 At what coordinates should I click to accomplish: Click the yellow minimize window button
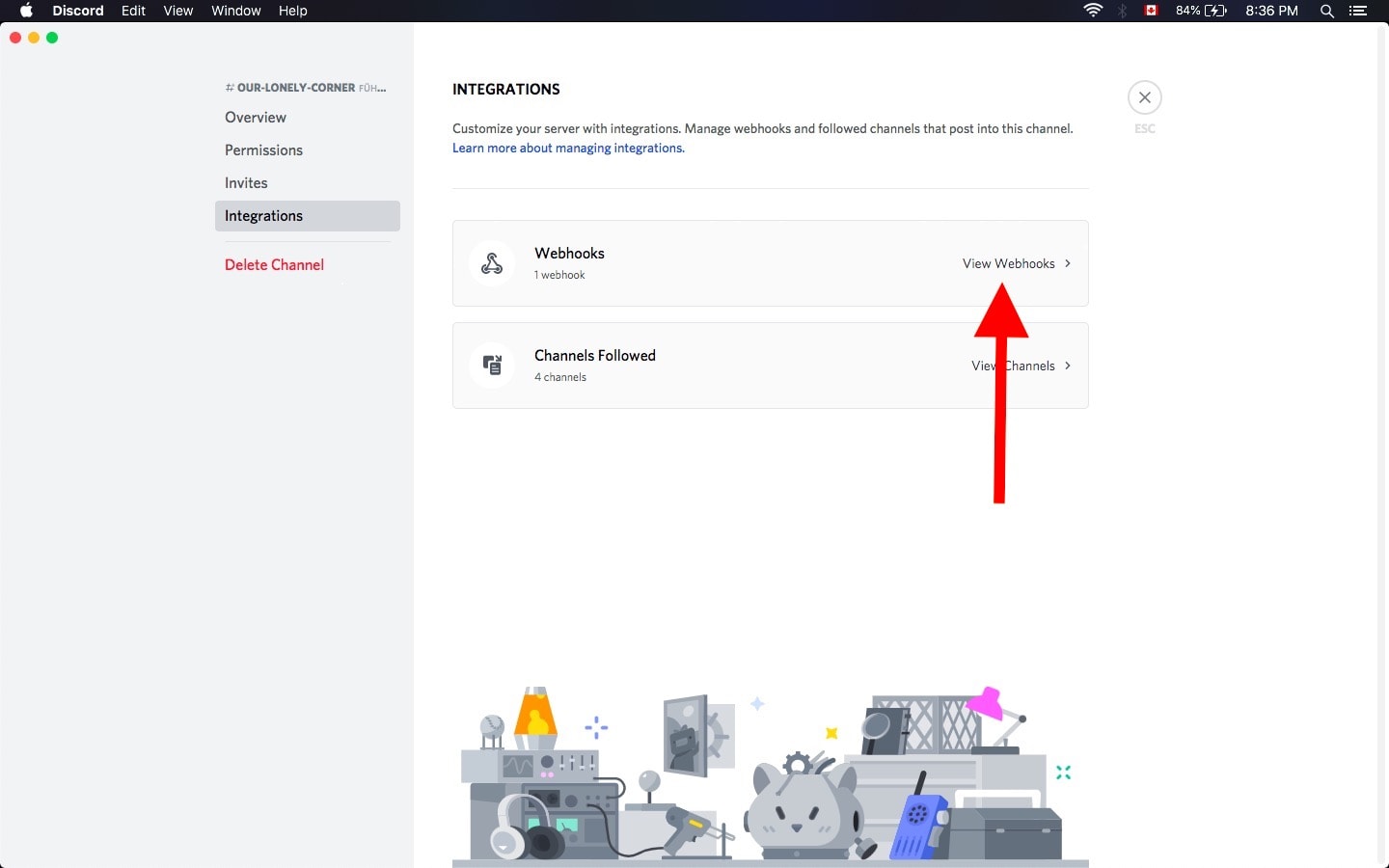coord(34,38)
